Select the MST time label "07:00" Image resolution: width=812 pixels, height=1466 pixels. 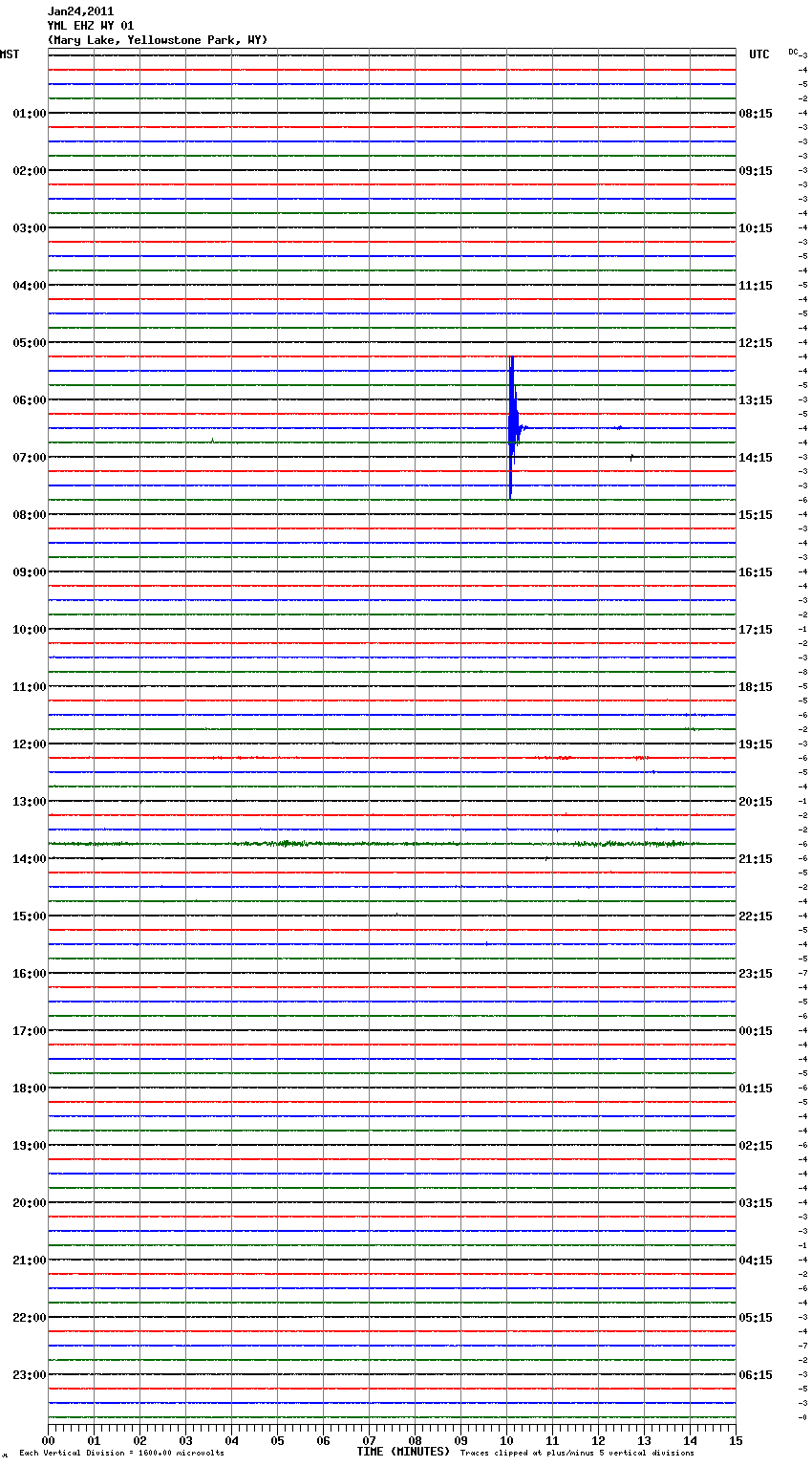[x=30, y=458]
